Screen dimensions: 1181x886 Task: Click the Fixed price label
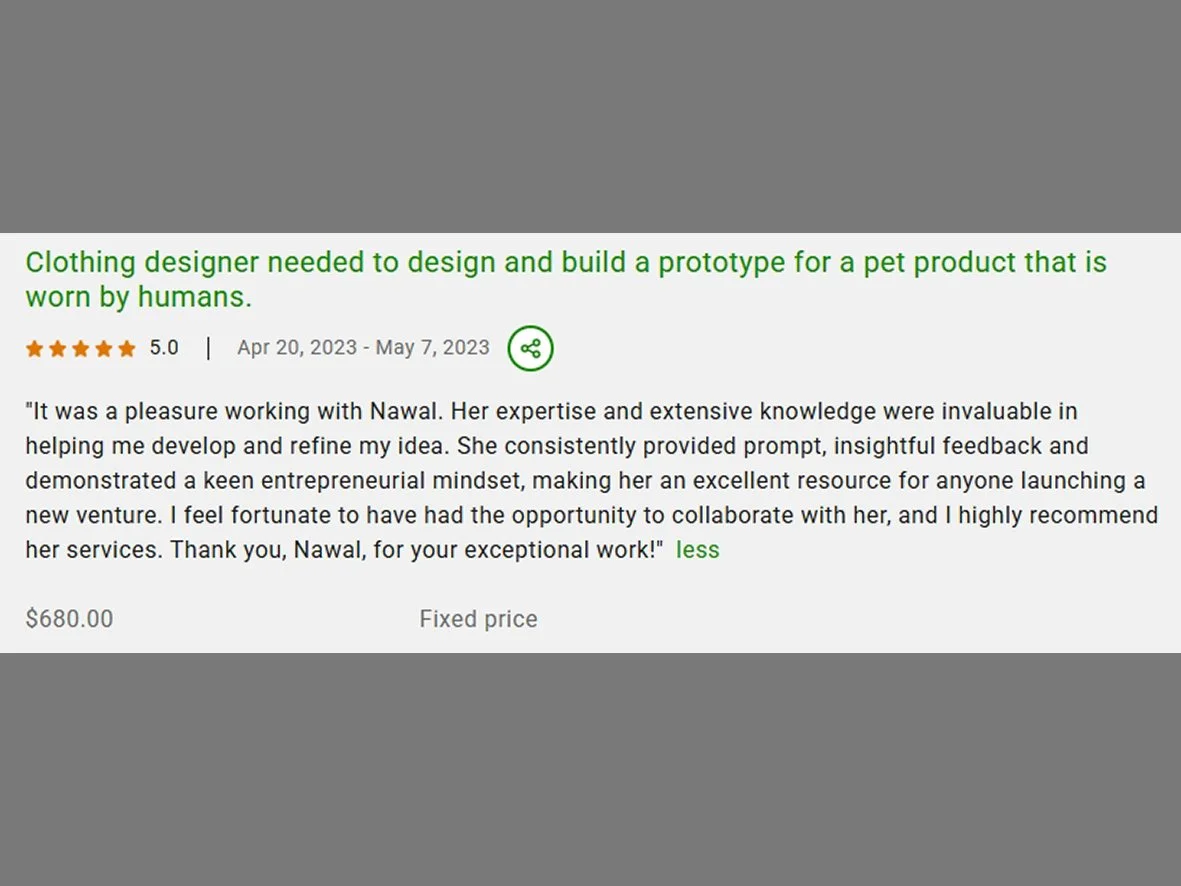(x=478, y=619)
